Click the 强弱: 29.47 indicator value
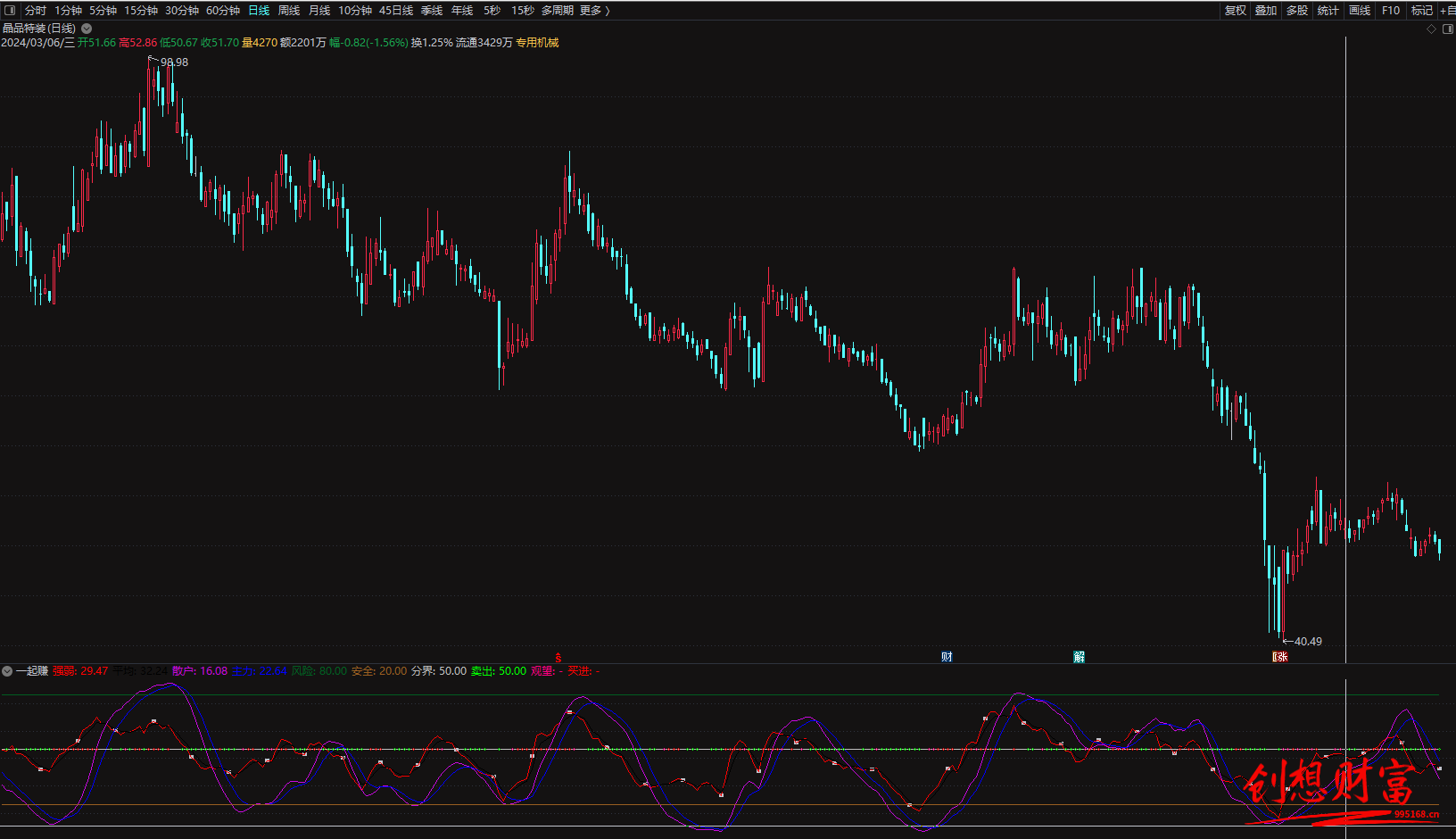 pyautogui.click(x=80, y=671)
